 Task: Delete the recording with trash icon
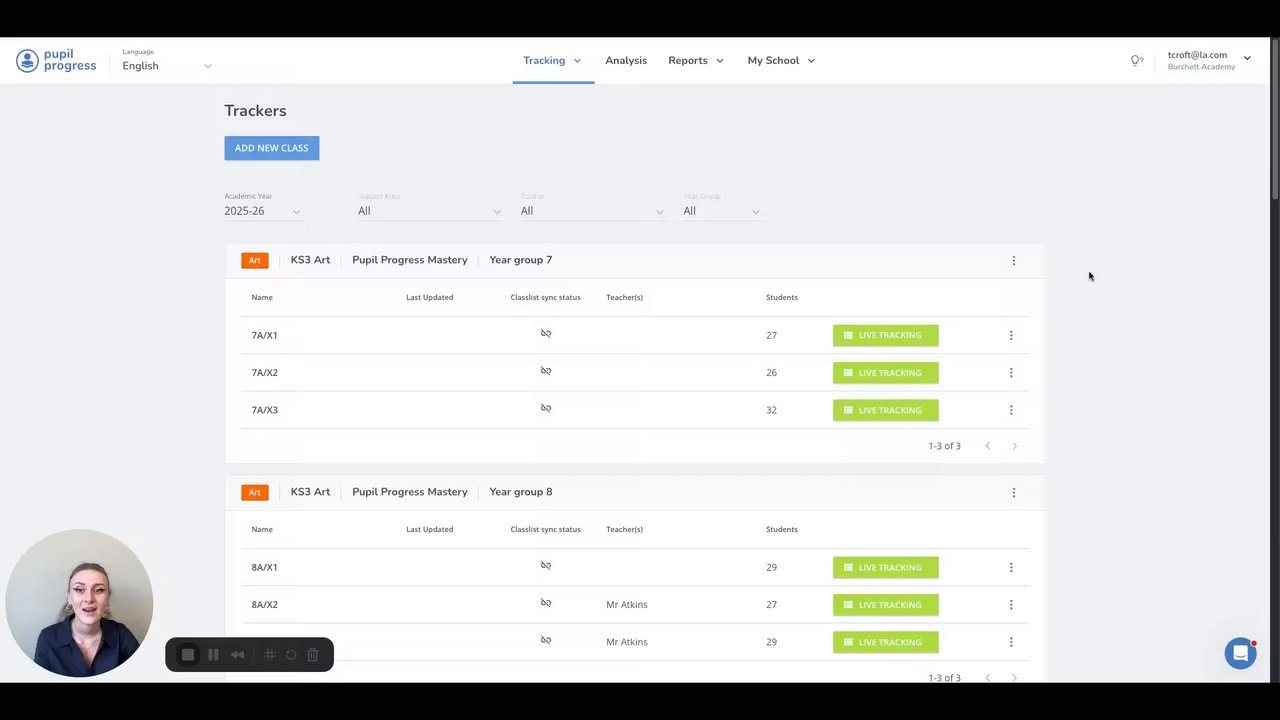[313, 655]
